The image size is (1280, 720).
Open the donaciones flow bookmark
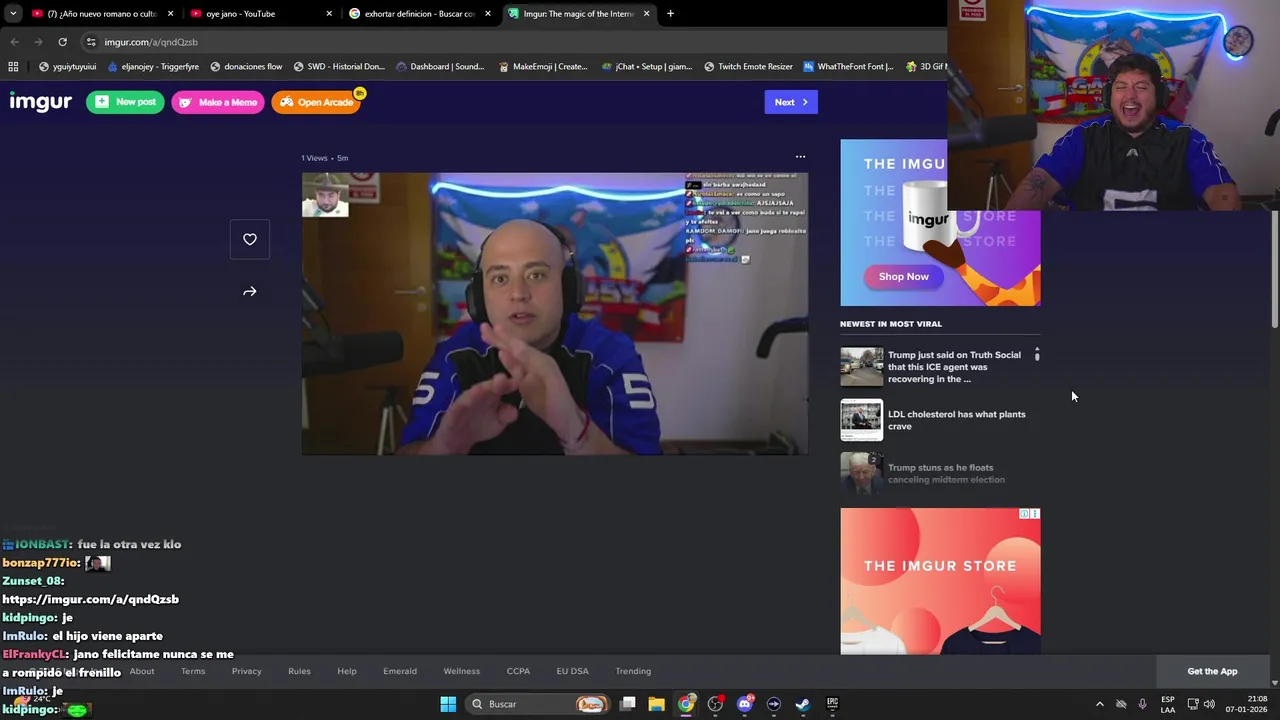point(245,67)
